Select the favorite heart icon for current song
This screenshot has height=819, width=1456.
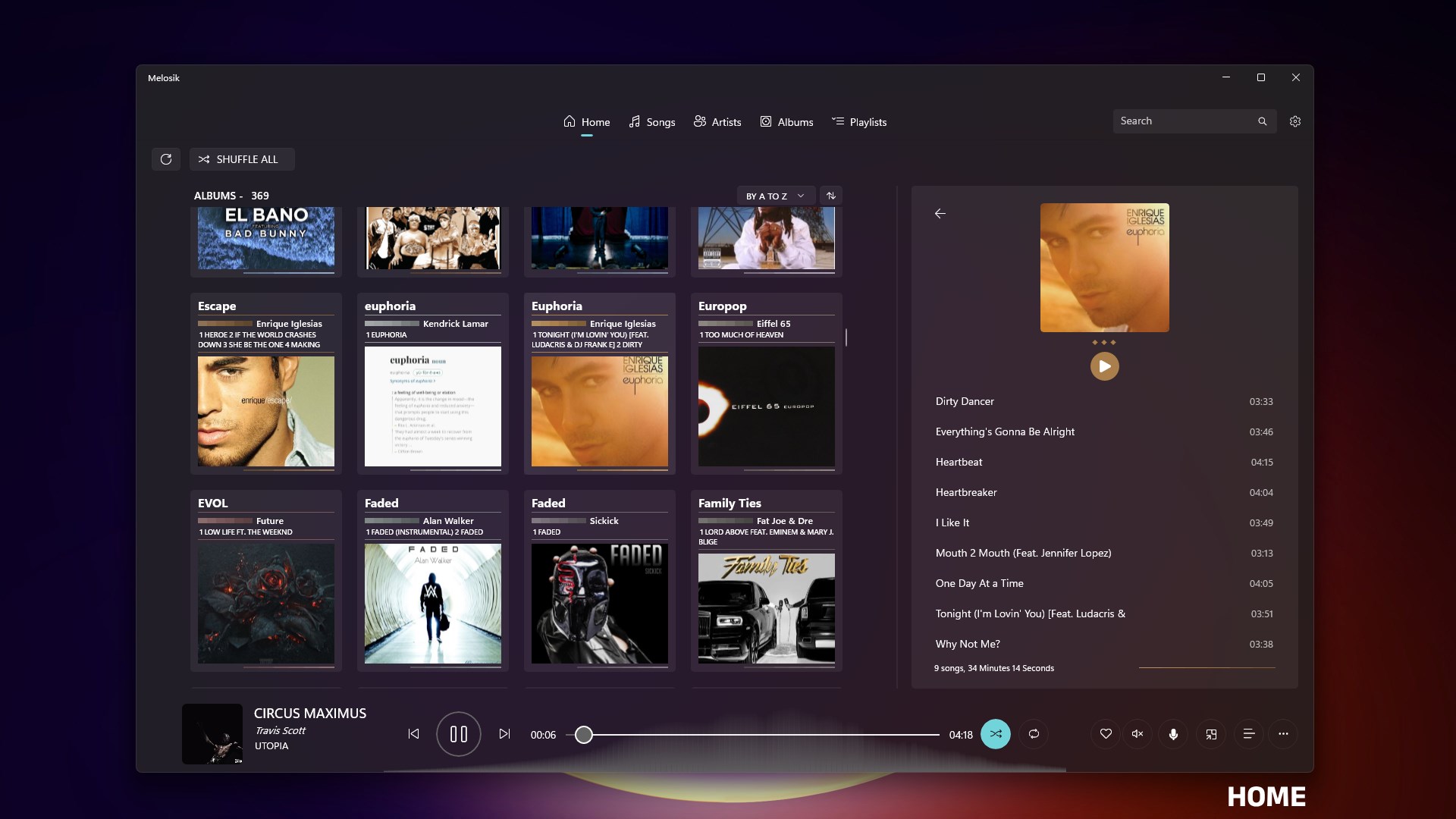pyautogui.click(x=1105, y=733)
